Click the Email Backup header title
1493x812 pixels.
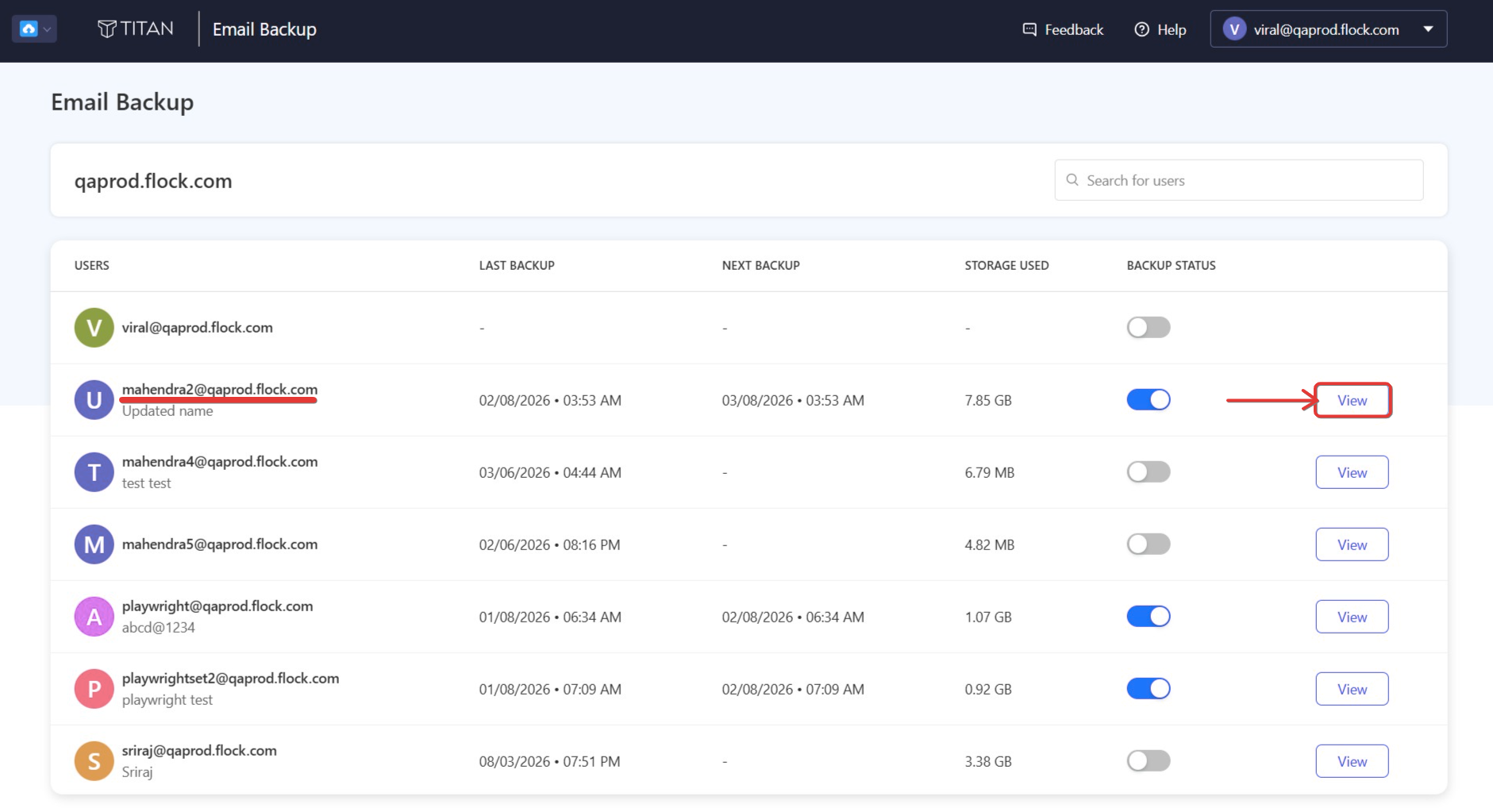[264, 29]
